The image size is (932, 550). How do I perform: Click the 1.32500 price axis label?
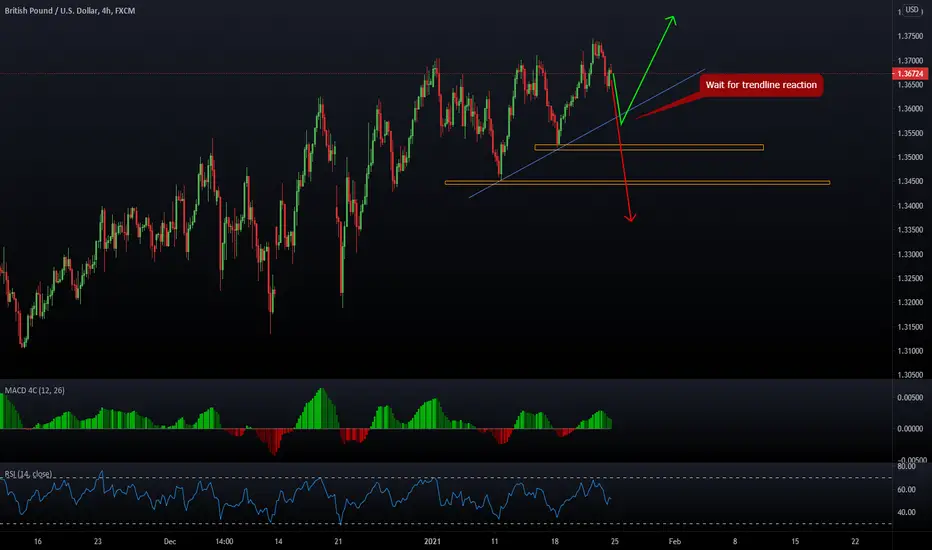pyautogui.click(x=910, y=278)
